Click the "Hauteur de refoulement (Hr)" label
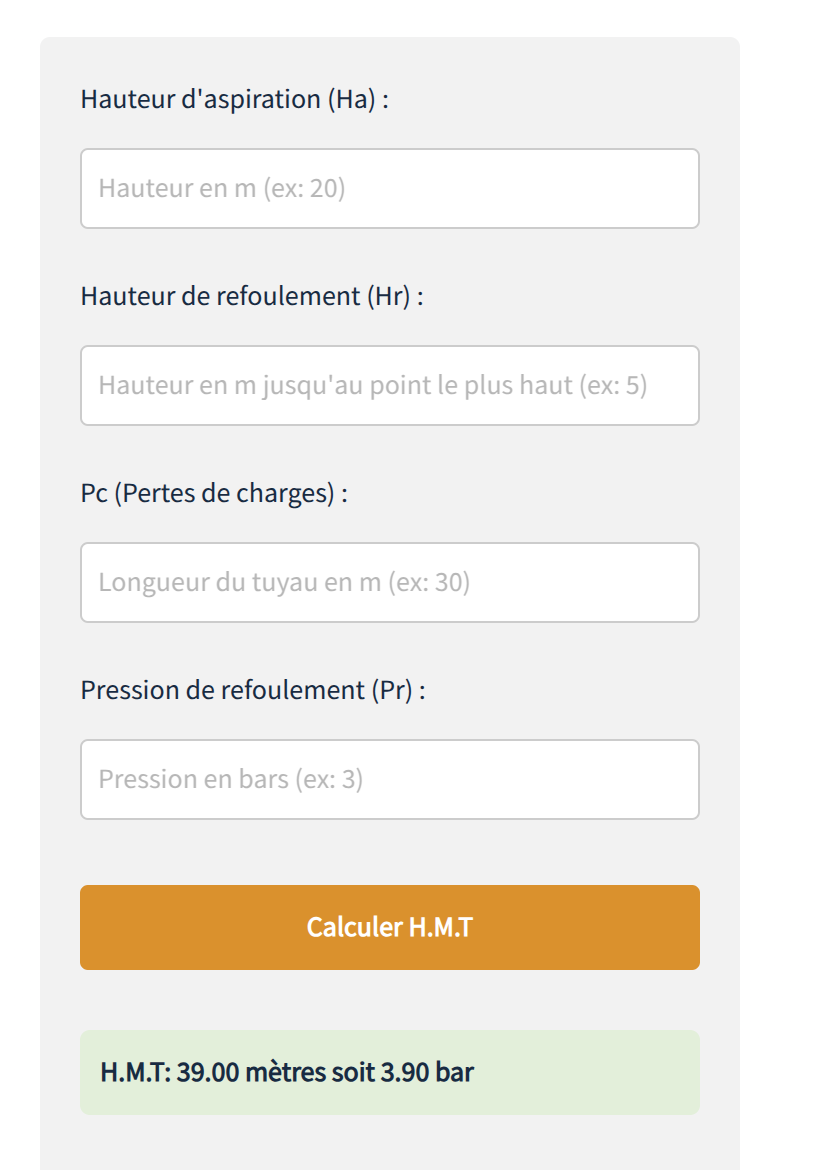822x1170 pixels. (x=251, y=297)
